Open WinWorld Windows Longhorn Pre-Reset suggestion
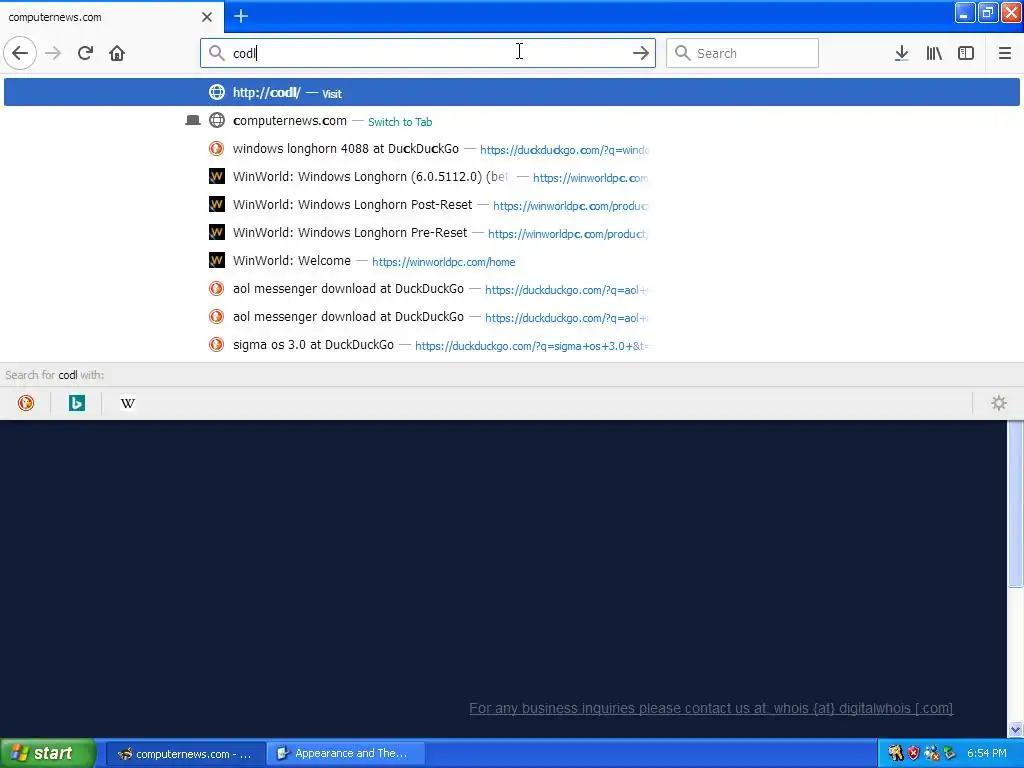 (x=511, y=232)
